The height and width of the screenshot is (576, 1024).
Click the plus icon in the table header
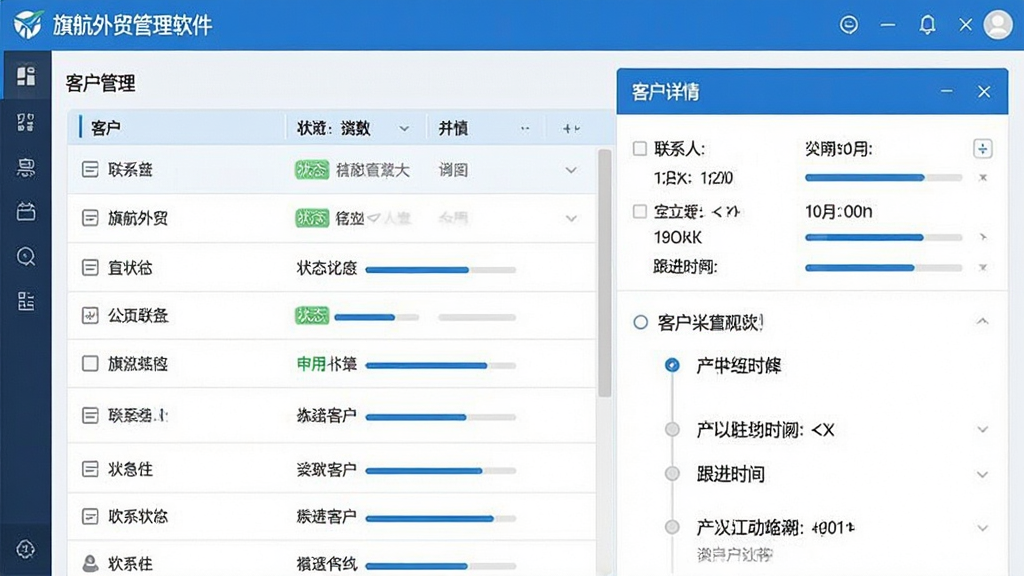[x=571, y=129]
